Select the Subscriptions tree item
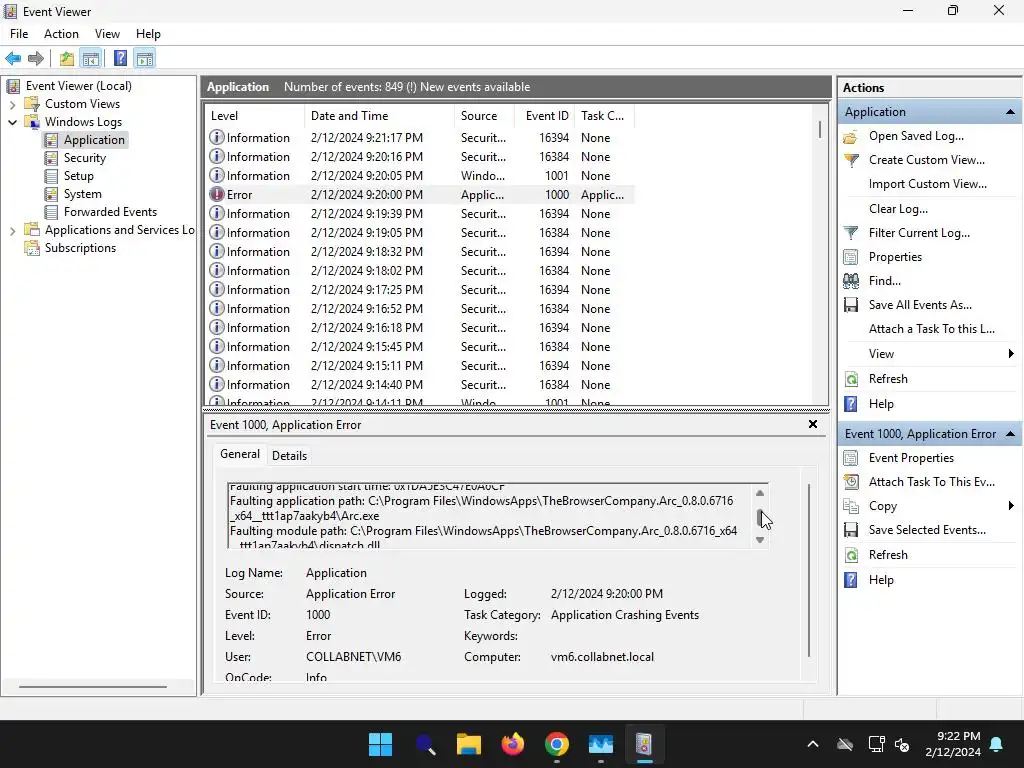The height and width of the screenshot is (768, 1024). [80, 248]
